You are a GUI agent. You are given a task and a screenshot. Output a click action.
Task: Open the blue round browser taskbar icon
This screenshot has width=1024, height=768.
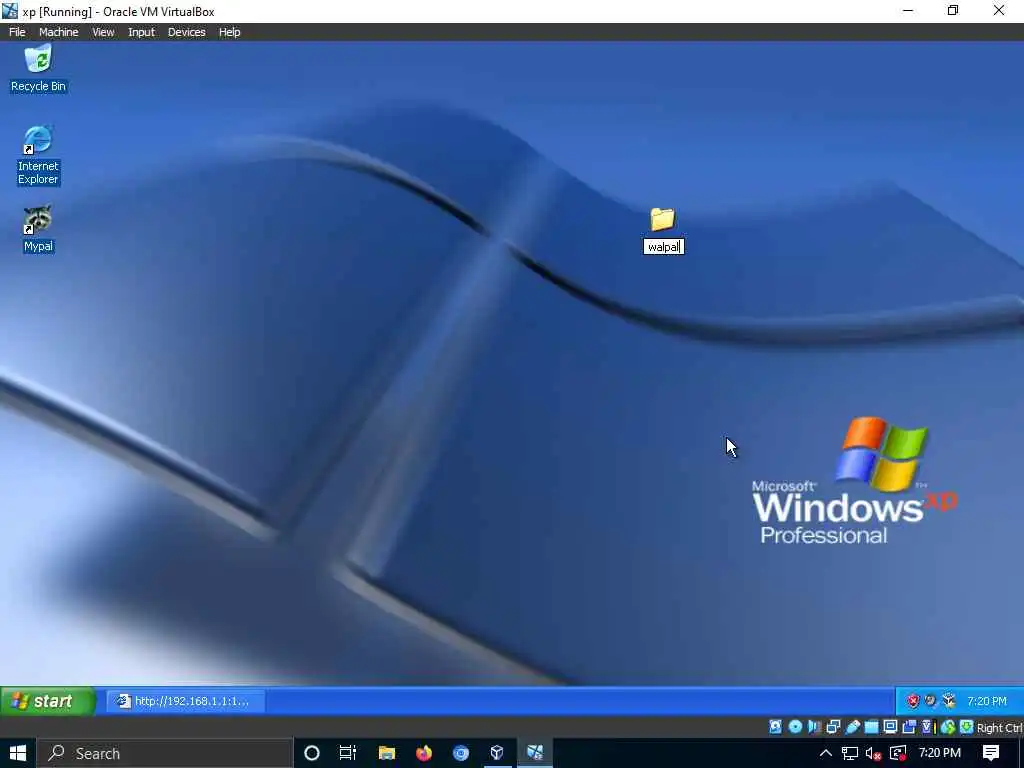[x=461, y=753]
